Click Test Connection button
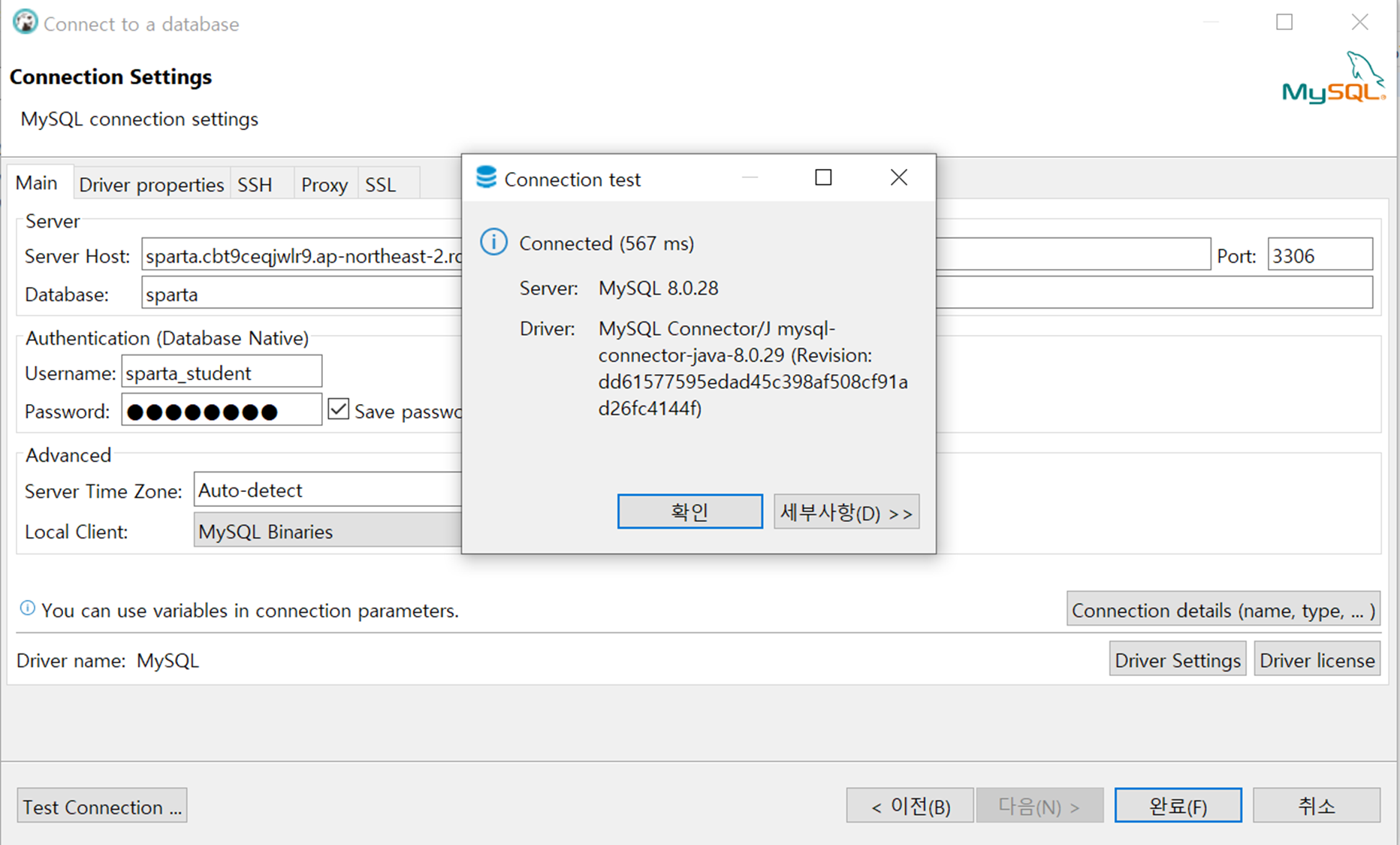The width and height of the screenshot is (1400, 845). pyautogui.click(x=102, y=806)
